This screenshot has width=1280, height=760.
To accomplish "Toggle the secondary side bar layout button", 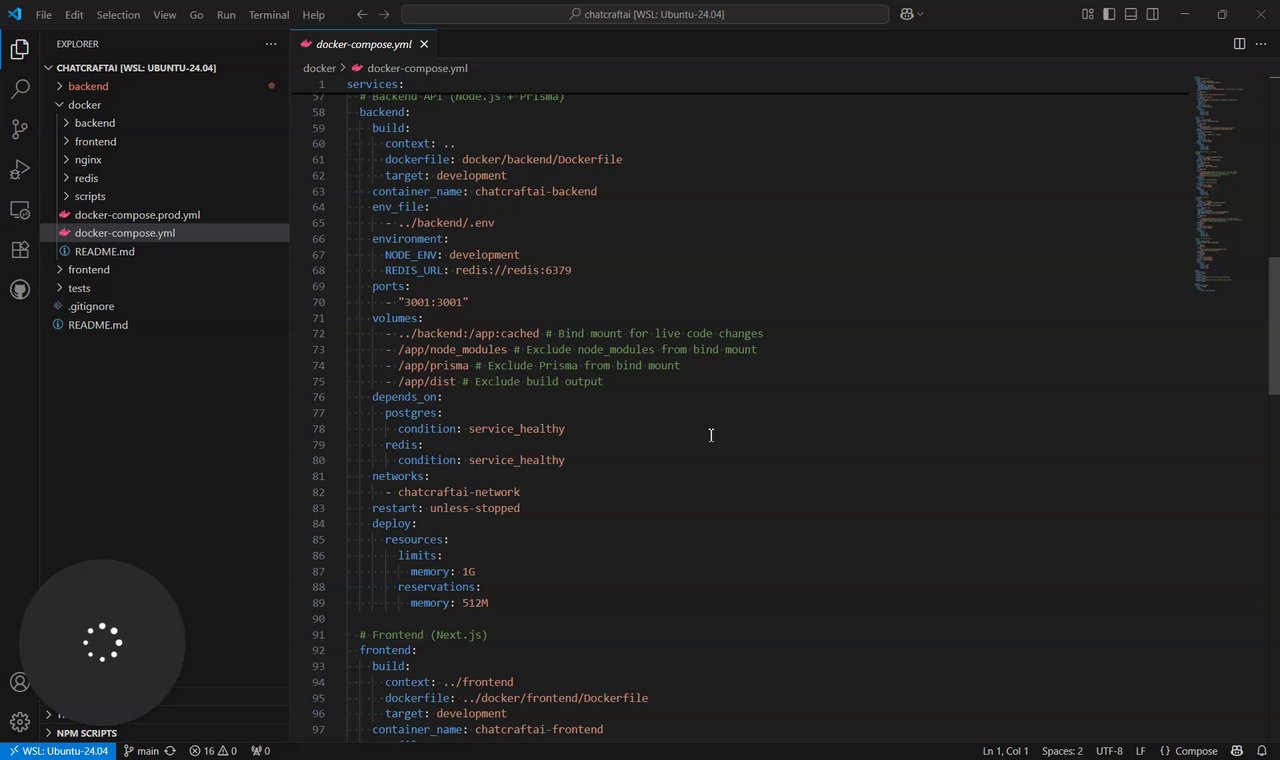I will point(1153,14).
